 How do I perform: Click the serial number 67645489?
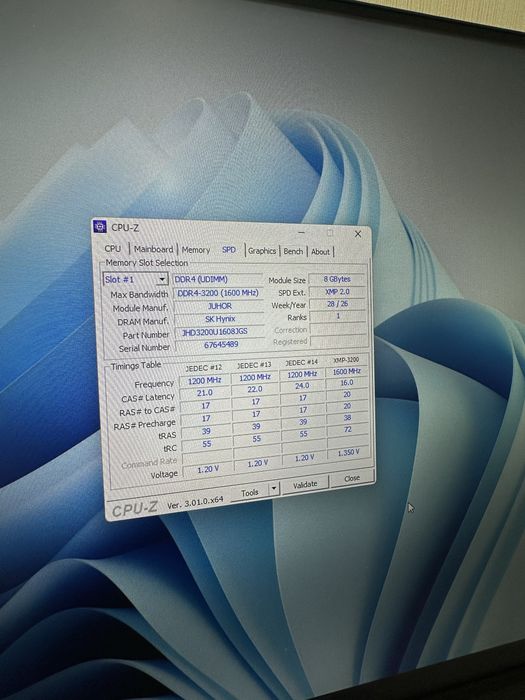pos(221,345)
